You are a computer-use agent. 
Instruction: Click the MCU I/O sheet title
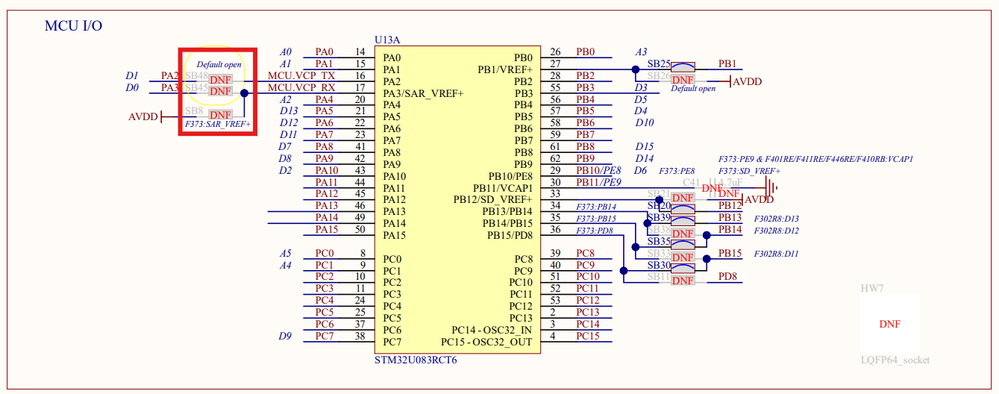point(73,26)
